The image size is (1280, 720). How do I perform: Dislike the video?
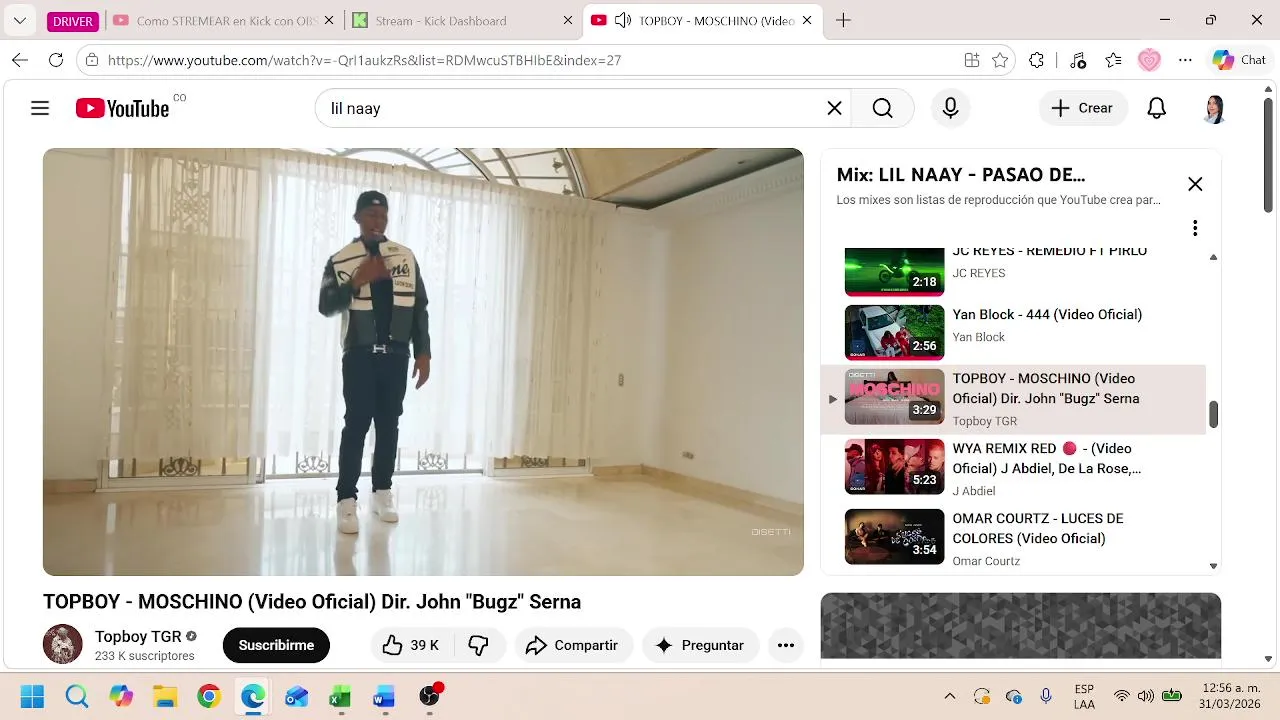[478, 645]
